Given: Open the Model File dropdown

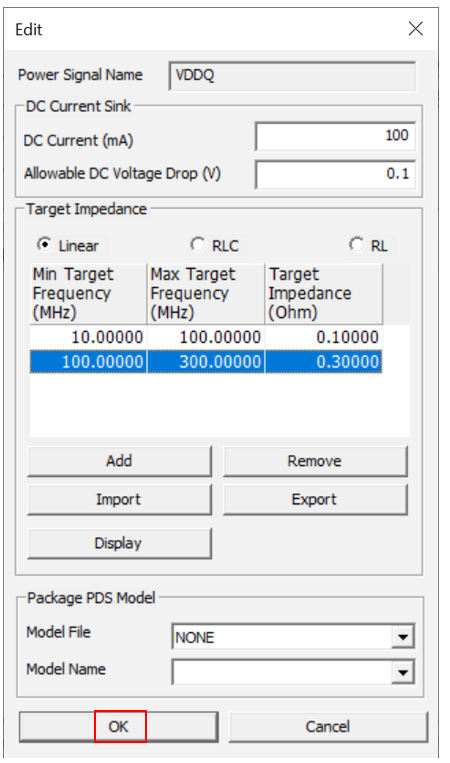Looking at the screenshot, I should click(403, 637).
